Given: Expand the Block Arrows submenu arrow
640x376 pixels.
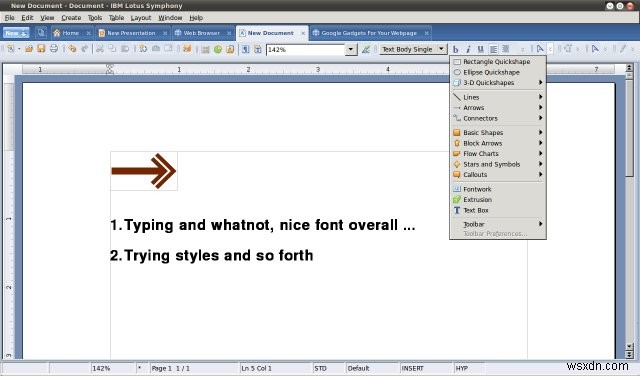Looking at the screenshot, I should [x=540, y=143].
